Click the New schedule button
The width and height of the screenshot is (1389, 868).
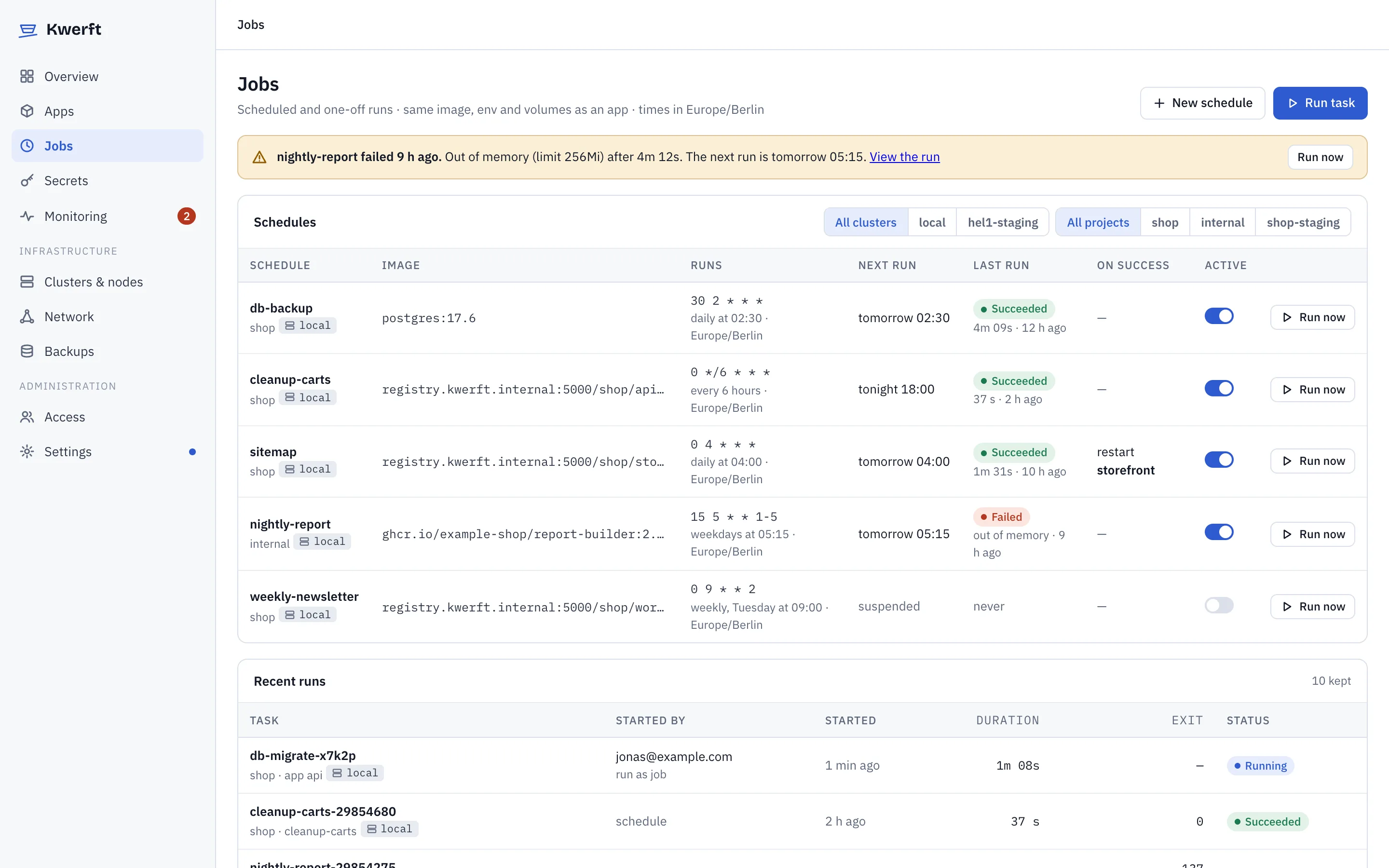[1202, 103]
